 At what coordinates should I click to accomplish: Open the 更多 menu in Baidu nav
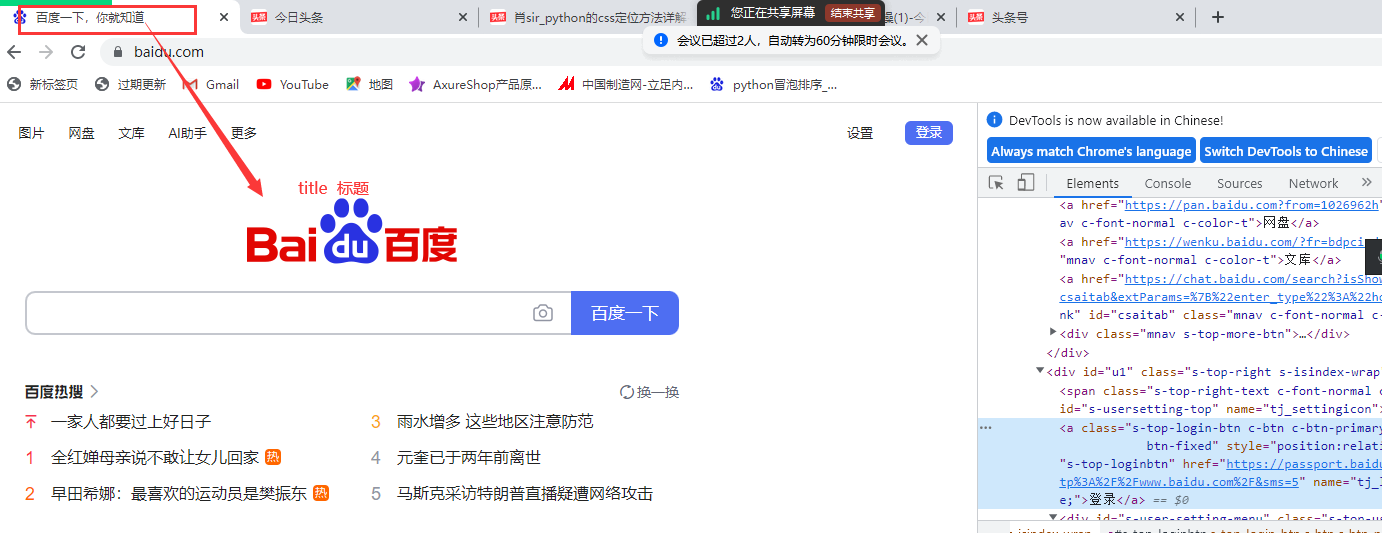click(244, 133)
